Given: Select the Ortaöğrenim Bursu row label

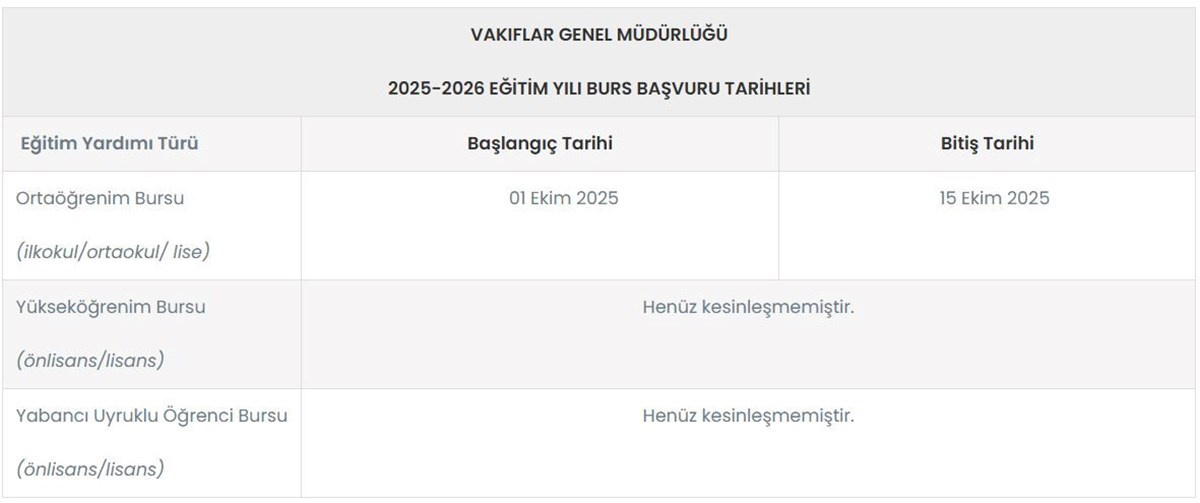Looking at the screenshot, I should 100,198.
